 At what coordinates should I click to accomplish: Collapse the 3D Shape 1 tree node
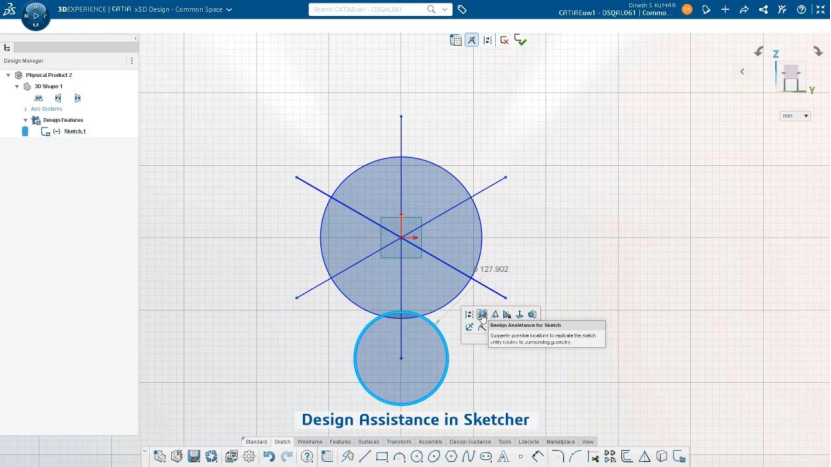(x=16, y=86)
